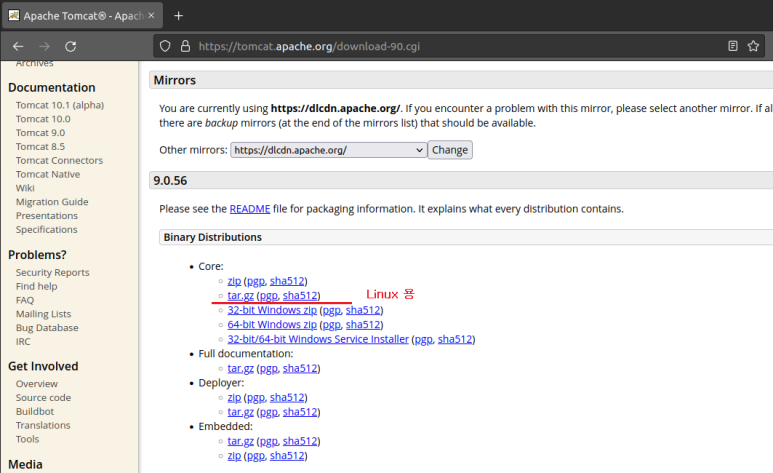Open Translations sidebar link
Screen dimensions: 773x473
pyautogui.click(x=43, y=425)
